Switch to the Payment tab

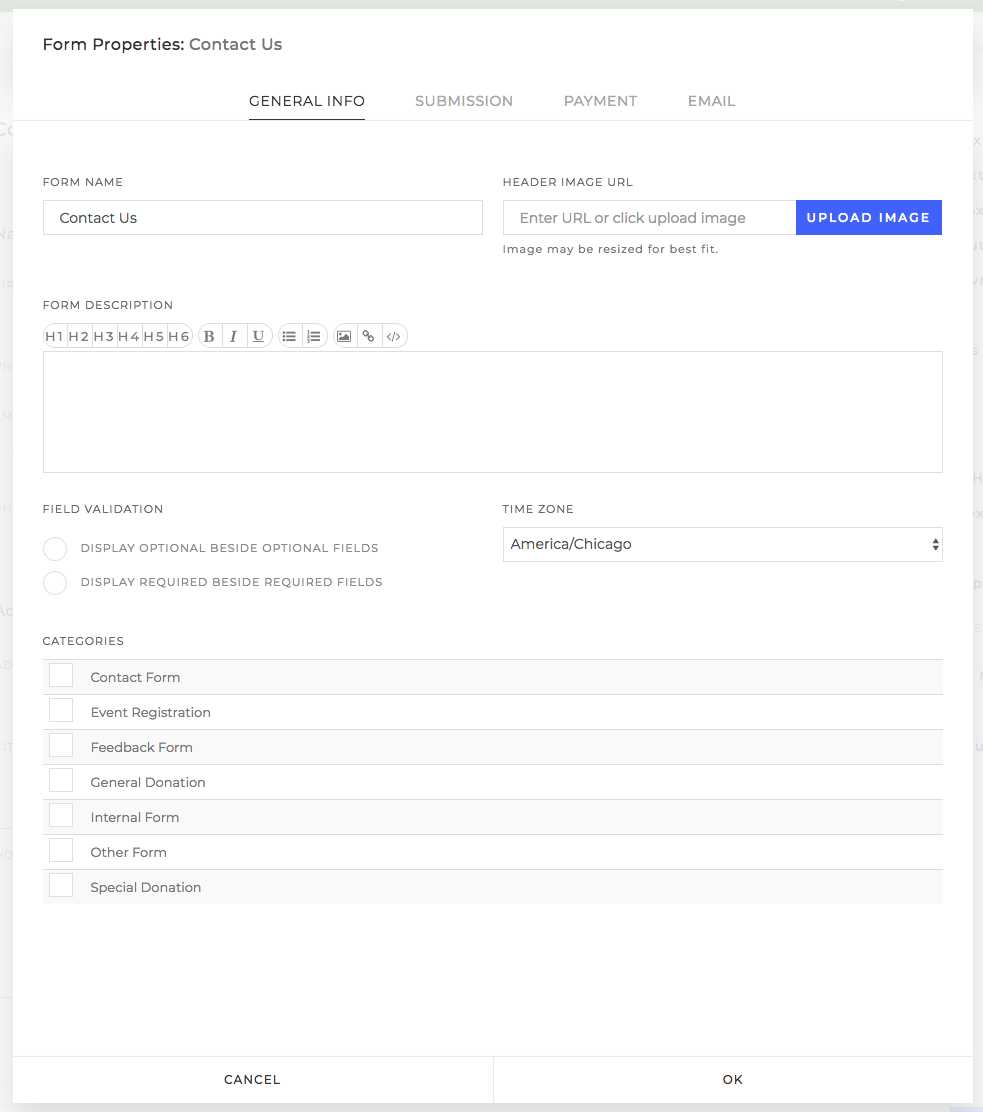point(600,101)
